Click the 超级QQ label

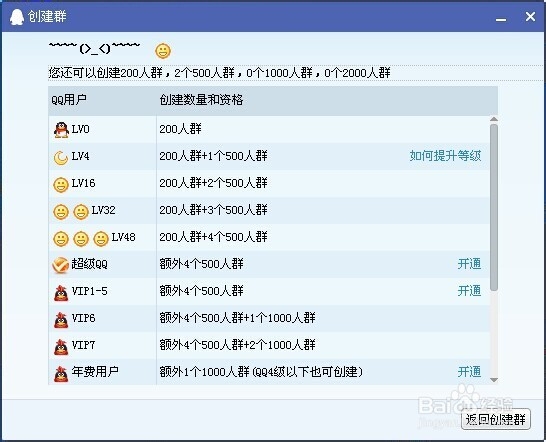[x=89, y=264]
